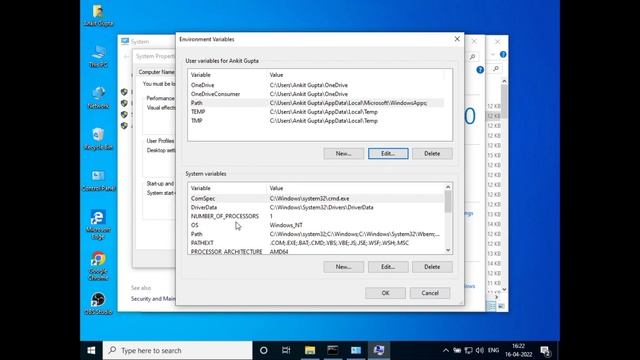This screenshot has height=360, width=640.
Task: Select the This PC desktop icon
Action: click(98, 56)
